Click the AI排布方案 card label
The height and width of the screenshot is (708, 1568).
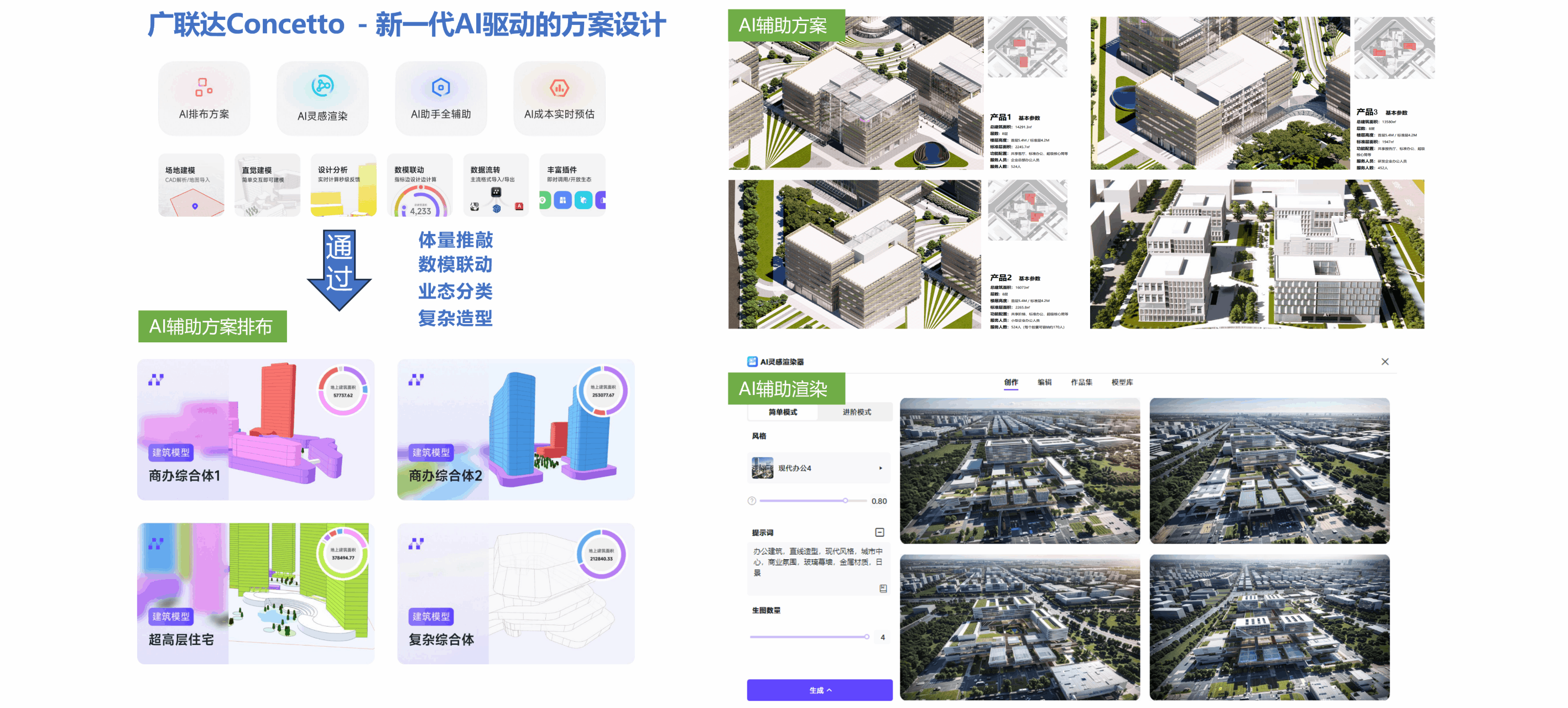204,114
